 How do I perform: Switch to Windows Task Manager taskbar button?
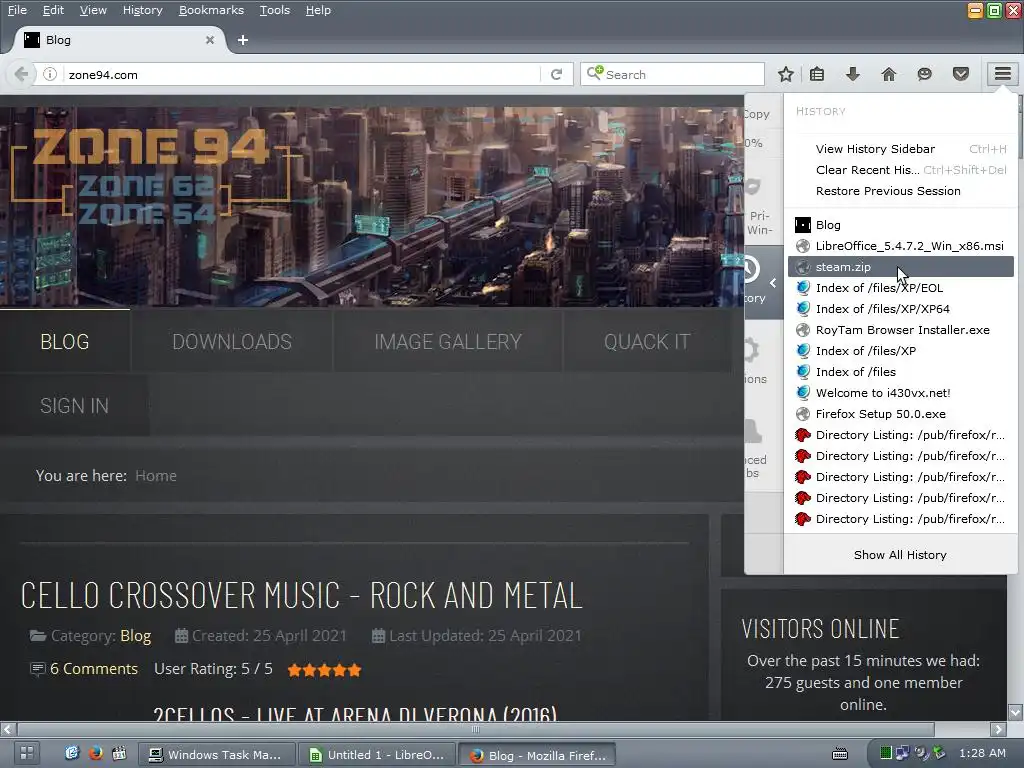(216, 754)
